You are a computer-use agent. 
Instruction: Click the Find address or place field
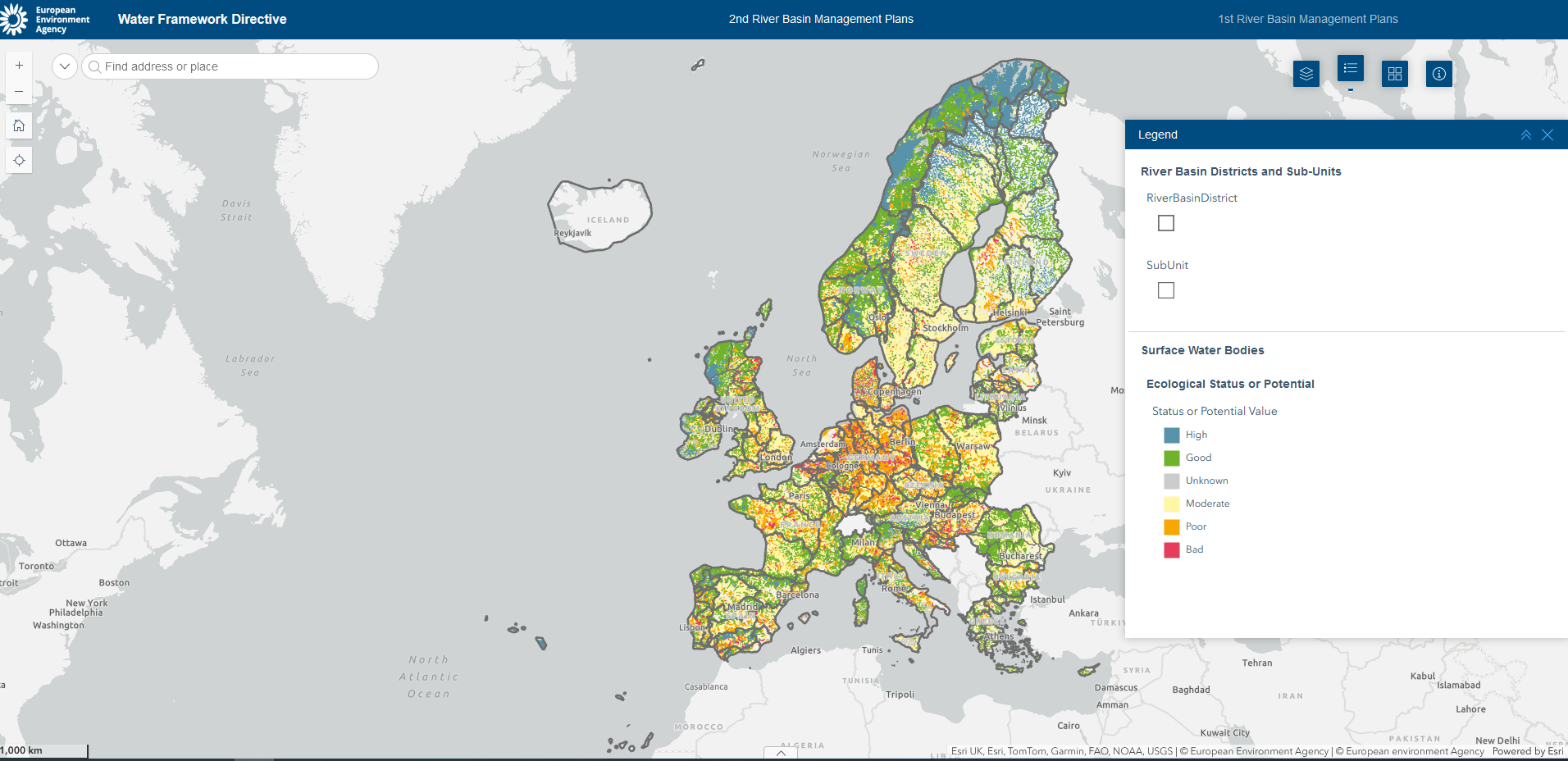[230, 66]
